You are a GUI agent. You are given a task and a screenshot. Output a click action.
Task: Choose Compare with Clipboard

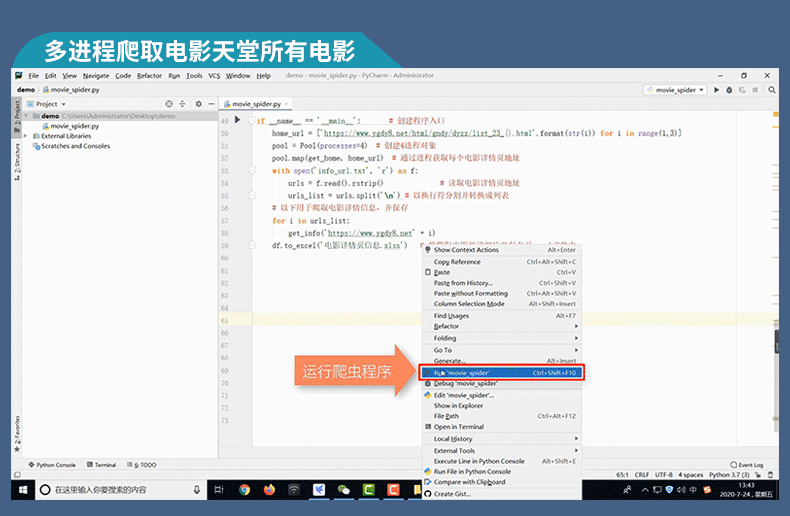point(501,482)
